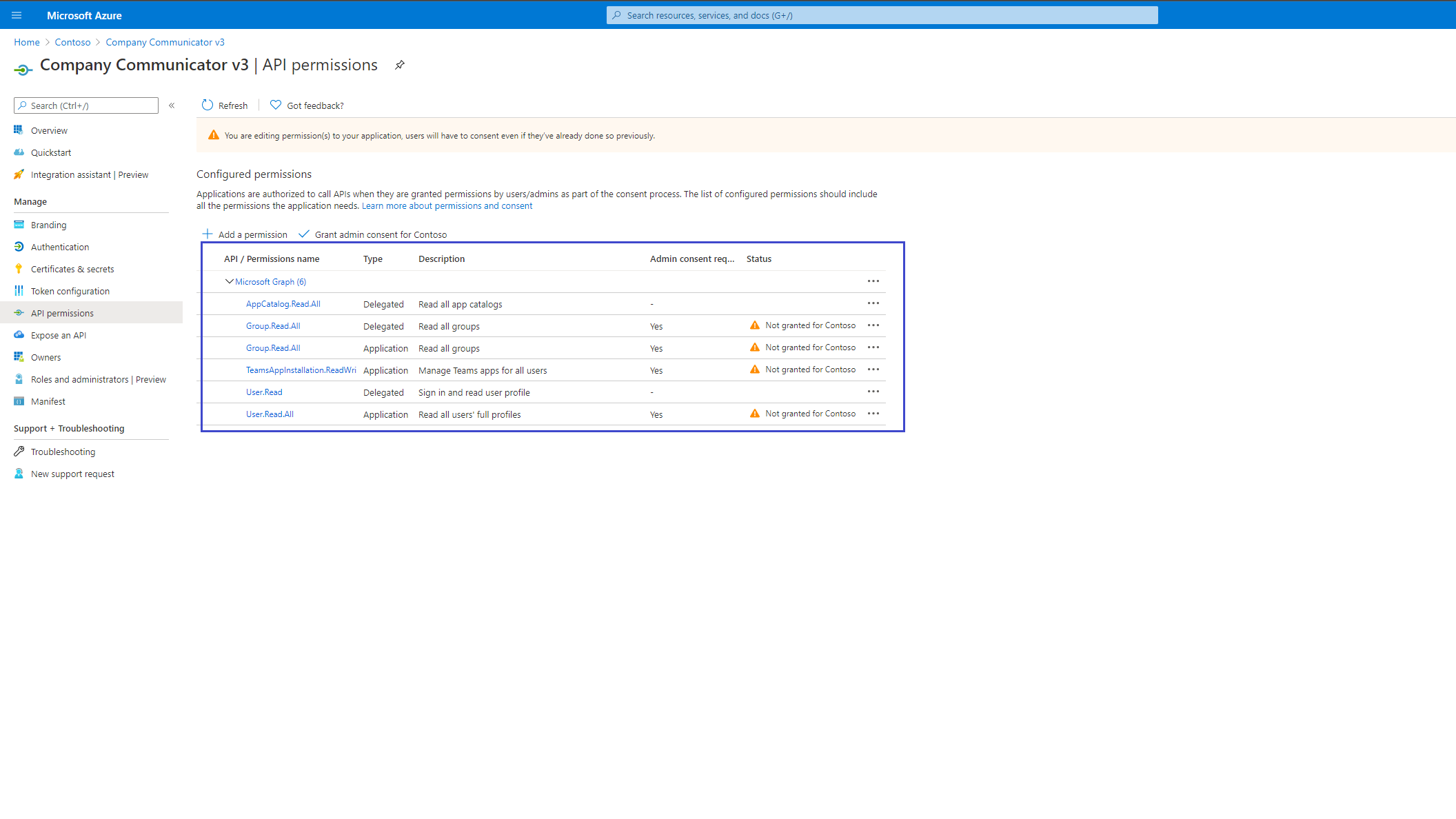This screenshot has width=1456, height=819.
Task: Click the Grant admin consent for Contoso button
Action: (x=373, y=234)
